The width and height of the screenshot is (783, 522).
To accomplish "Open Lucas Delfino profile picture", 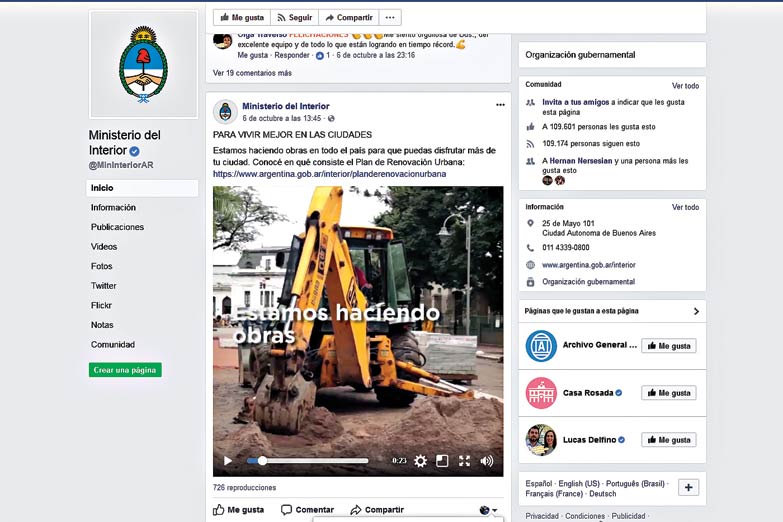I will click(541, 440).
